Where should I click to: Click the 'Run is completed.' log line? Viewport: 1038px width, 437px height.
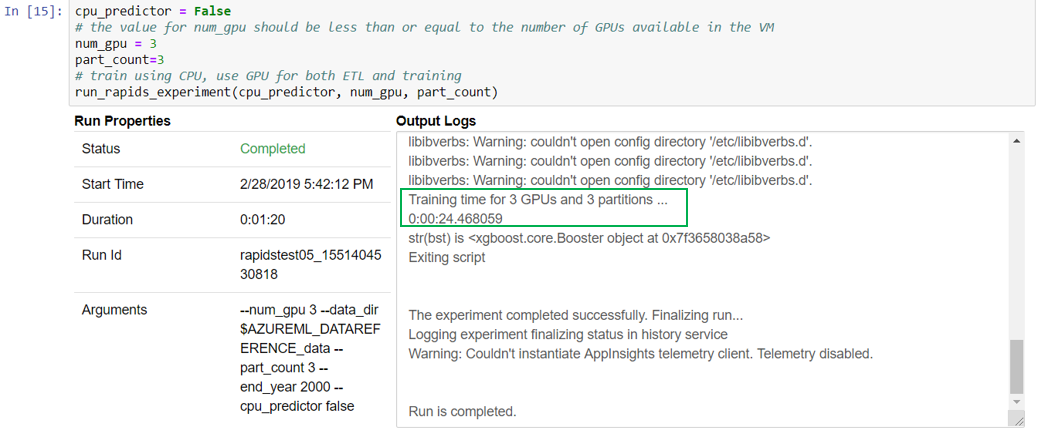pyautogui.click(x=462, y=411)
